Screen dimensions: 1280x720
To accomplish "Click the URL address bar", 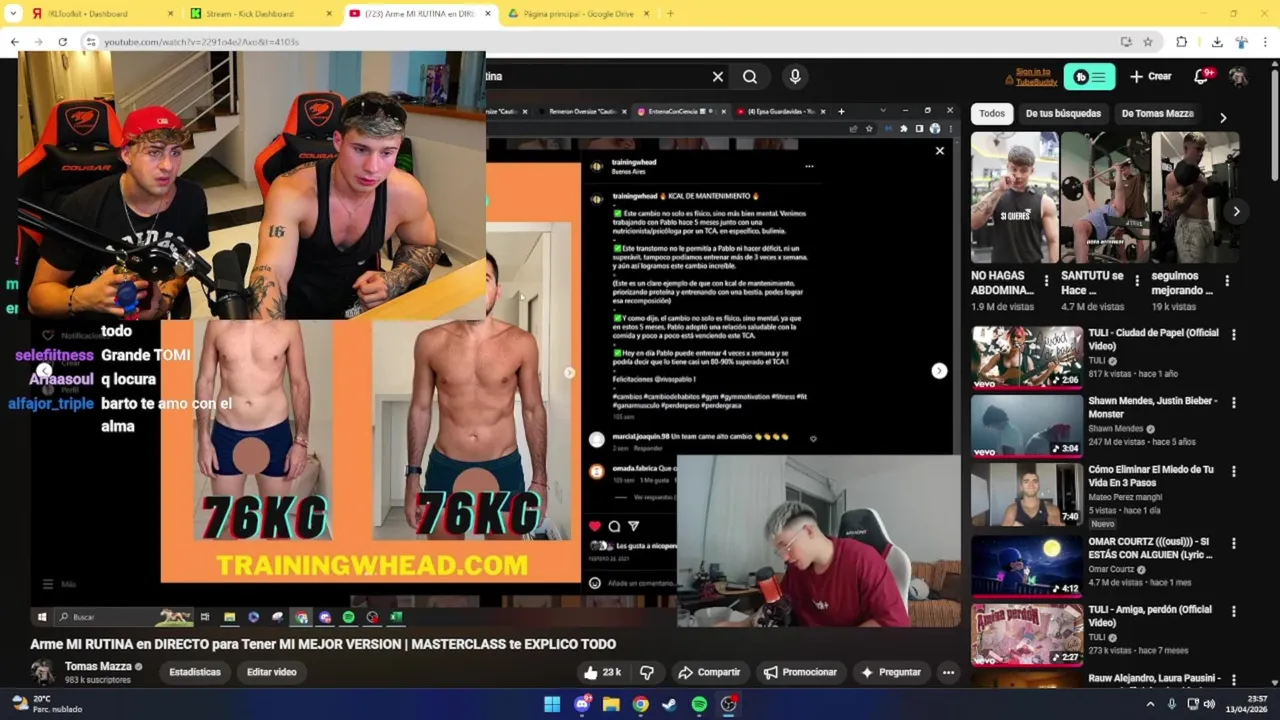I will coord(600,42).
